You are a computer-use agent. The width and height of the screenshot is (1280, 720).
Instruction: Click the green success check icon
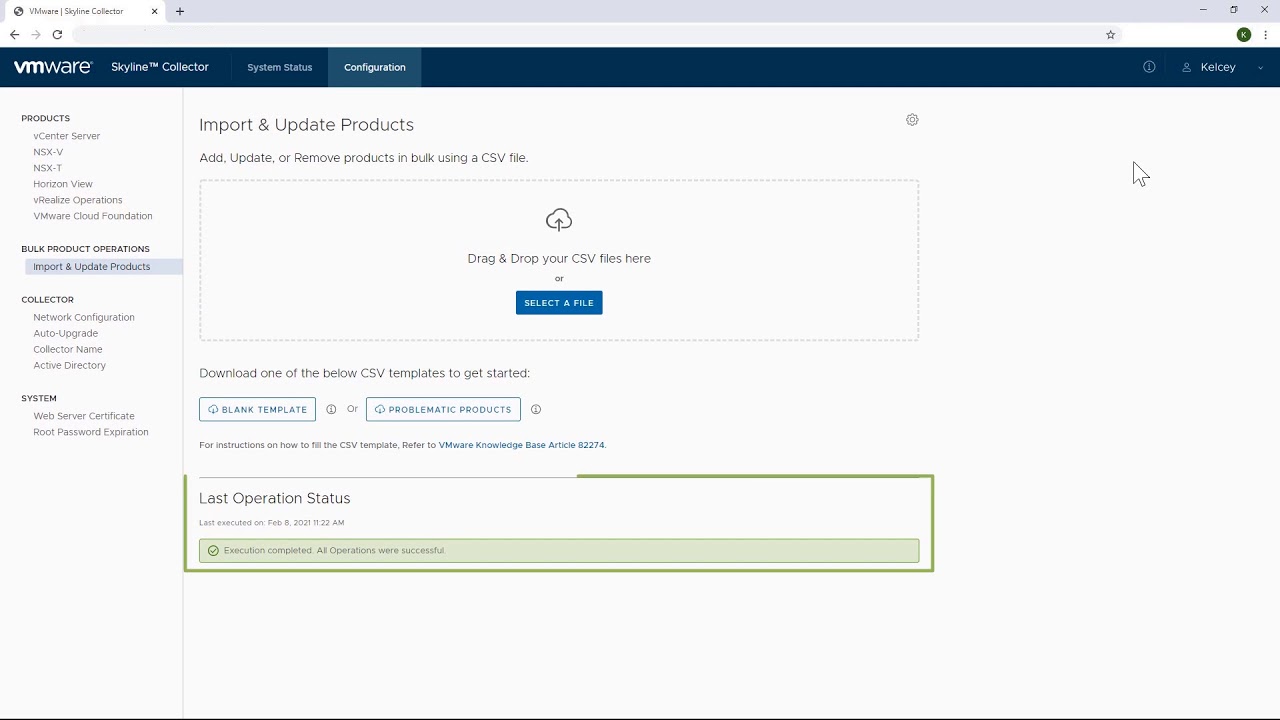pos(213,551)
